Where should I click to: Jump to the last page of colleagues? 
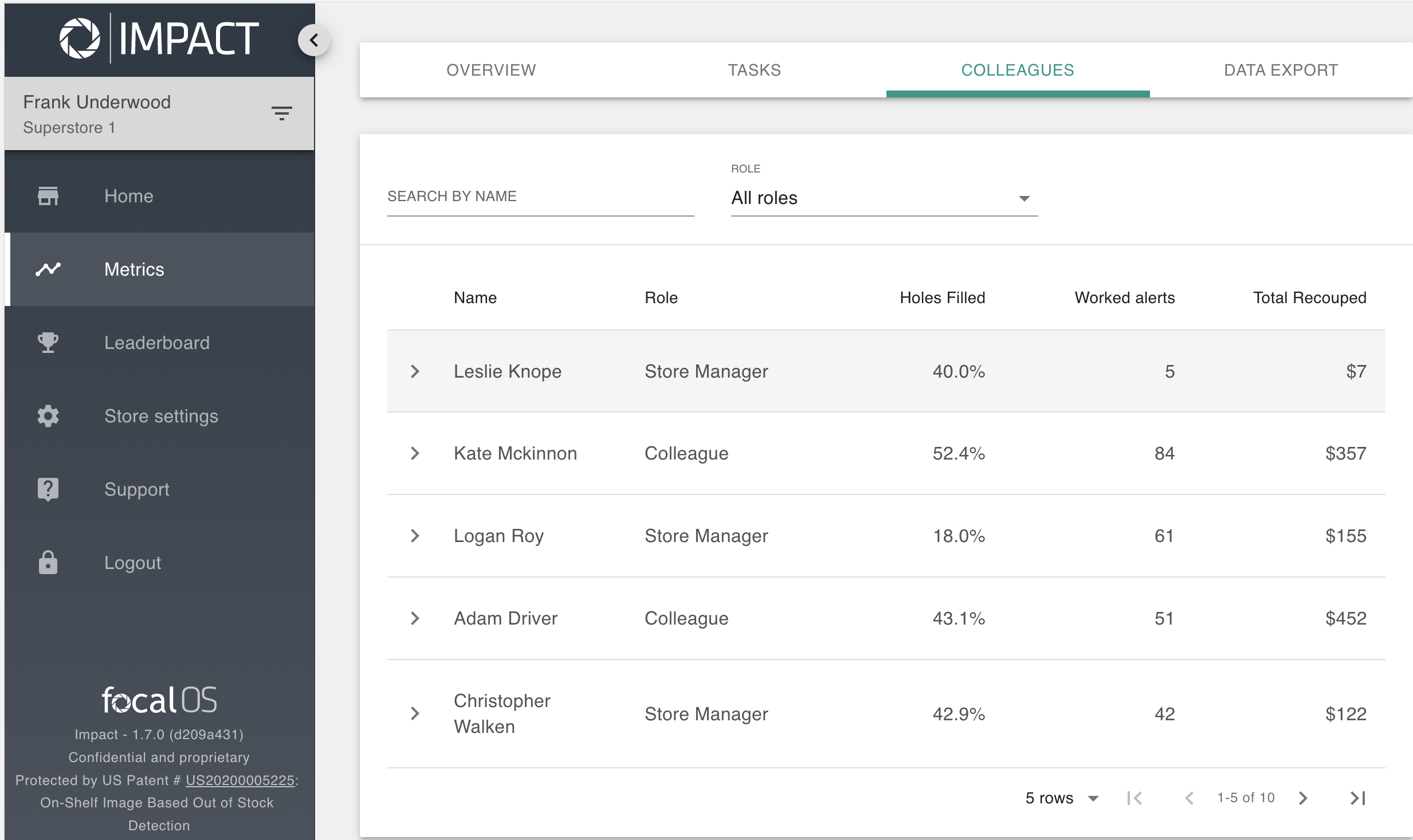1356,797
